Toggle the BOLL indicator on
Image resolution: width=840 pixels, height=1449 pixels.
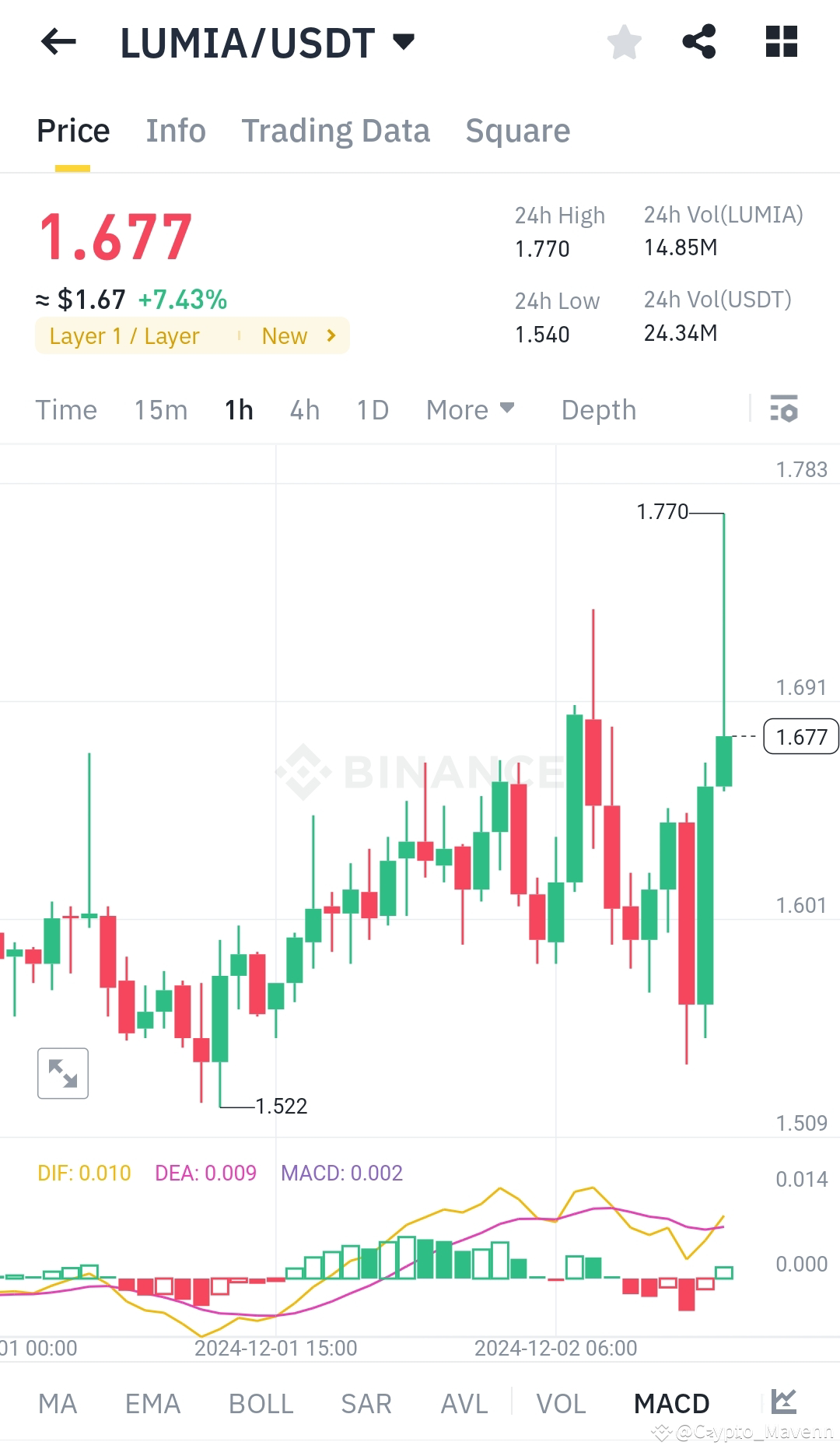(x=261, y=1403)
